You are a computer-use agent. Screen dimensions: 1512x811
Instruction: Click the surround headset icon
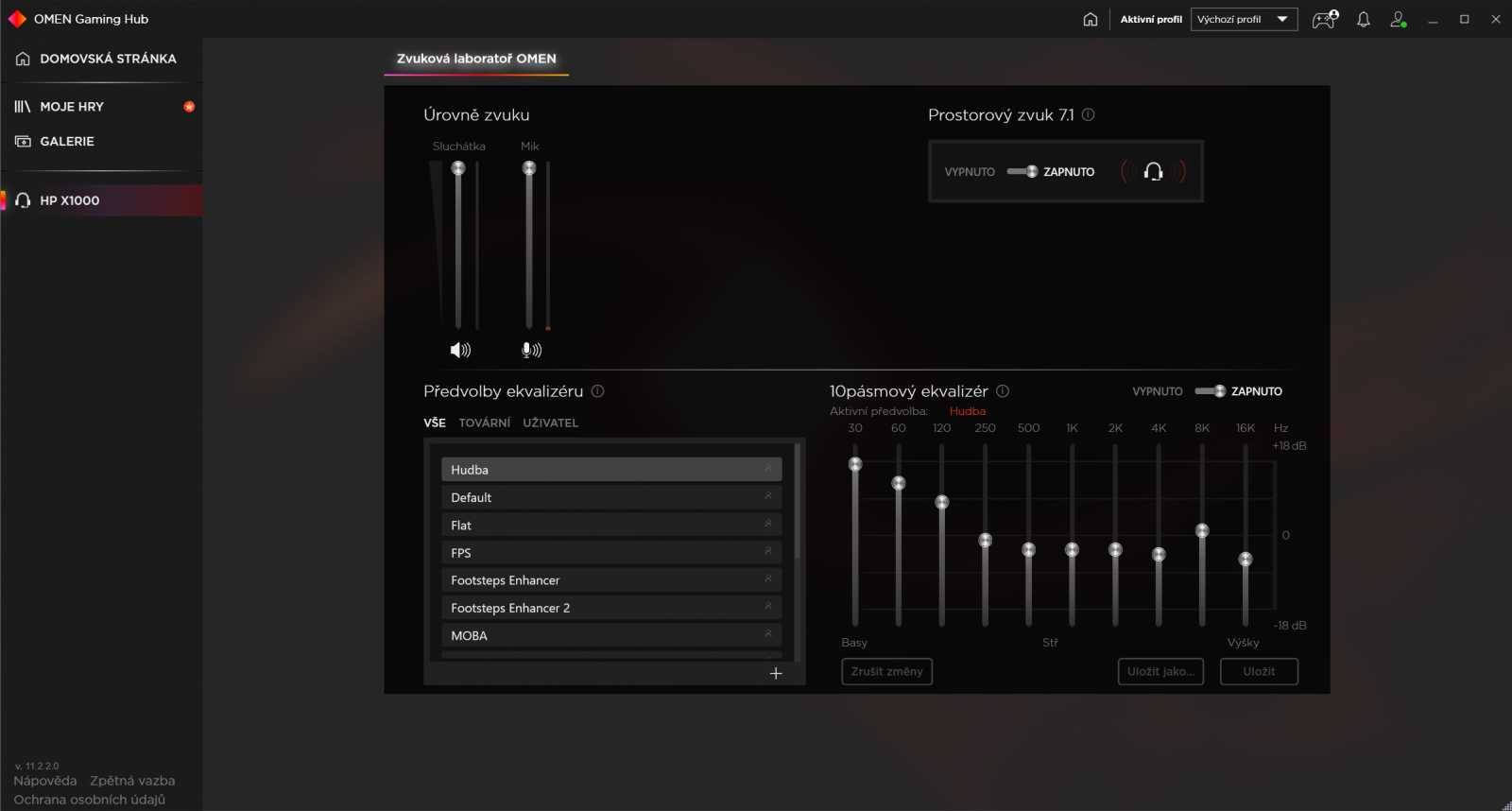pyautogui.click(x=1153, y=171)
